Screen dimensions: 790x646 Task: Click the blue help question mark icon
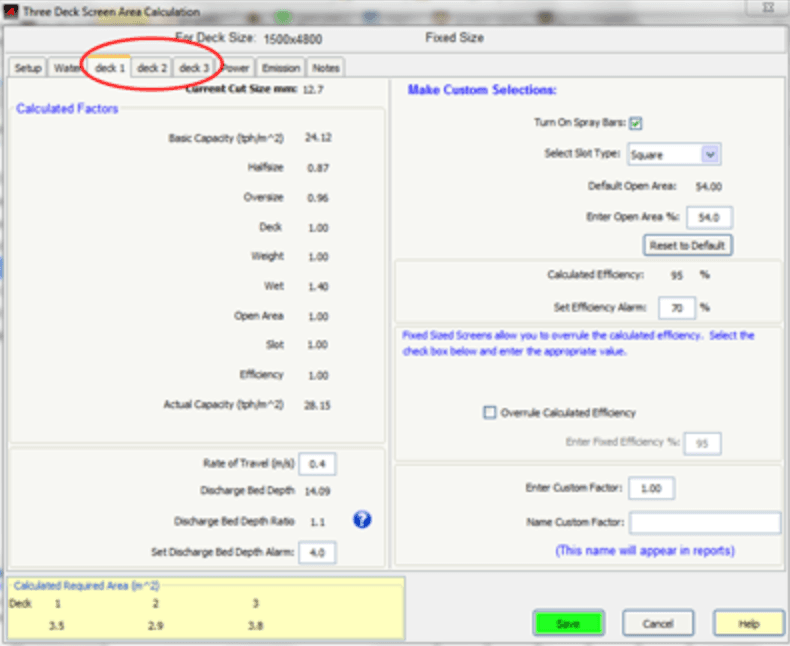(x=362, y=520)
